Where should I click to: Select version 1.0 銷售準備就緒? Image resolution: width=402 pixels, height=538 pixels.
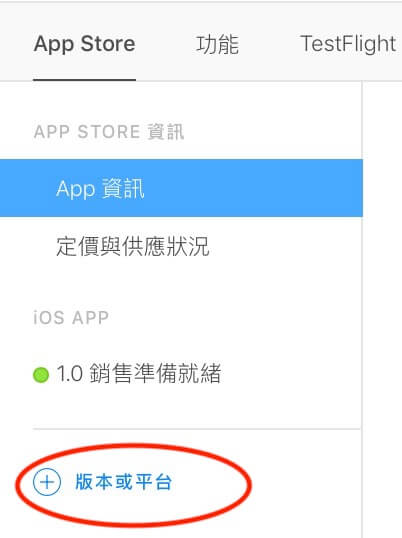[x=127, y=373]
